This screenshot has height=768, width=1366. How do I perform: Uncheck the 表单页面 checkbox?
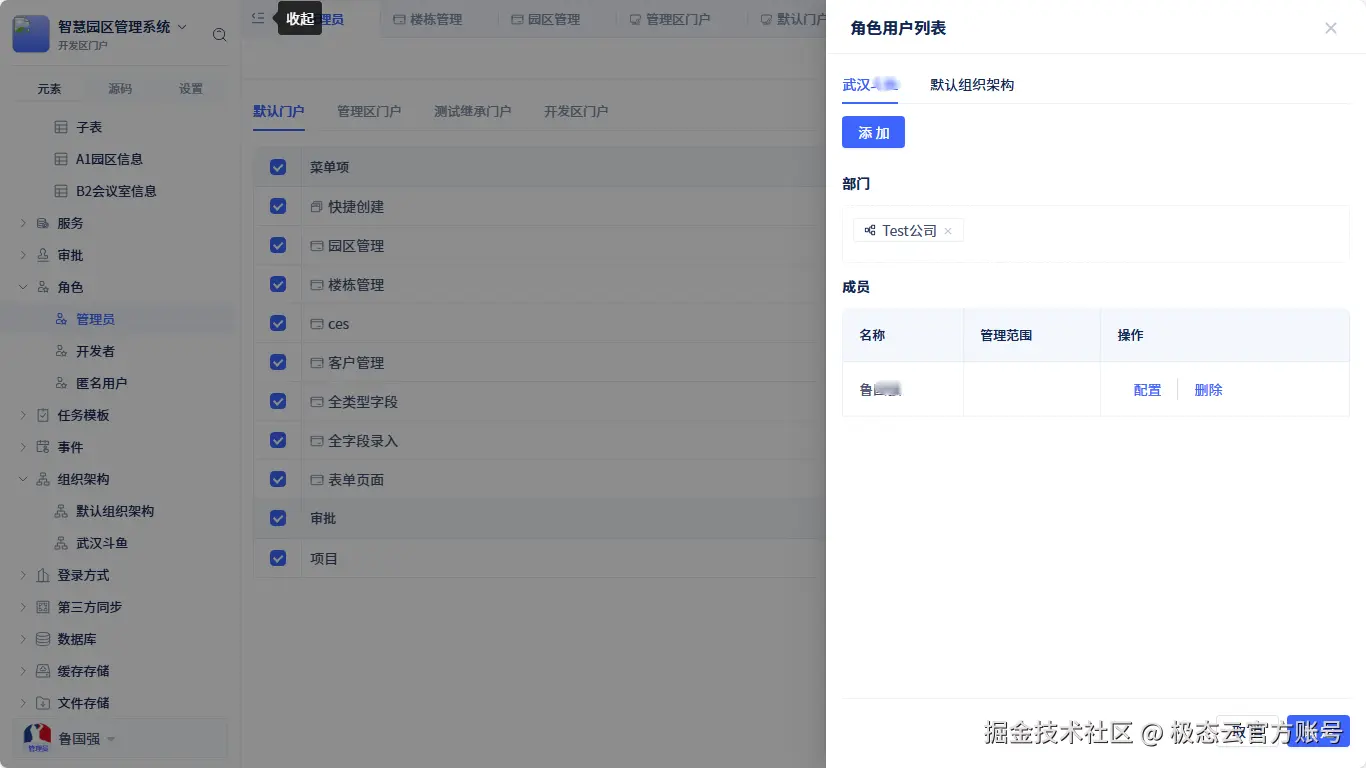(x=278, y=479)
